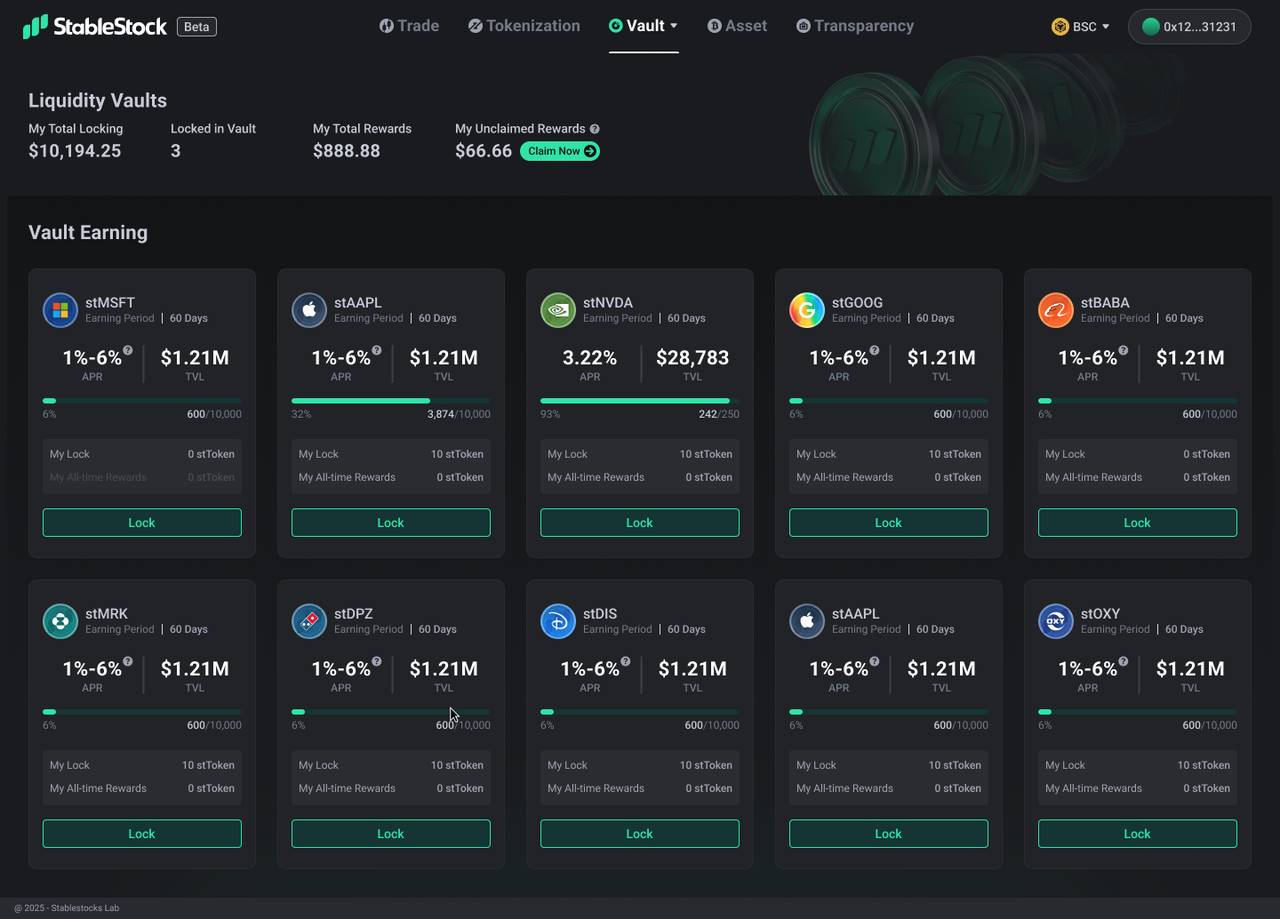Switch to the Trade tab

pyautogui.click(x=409, y=26)
